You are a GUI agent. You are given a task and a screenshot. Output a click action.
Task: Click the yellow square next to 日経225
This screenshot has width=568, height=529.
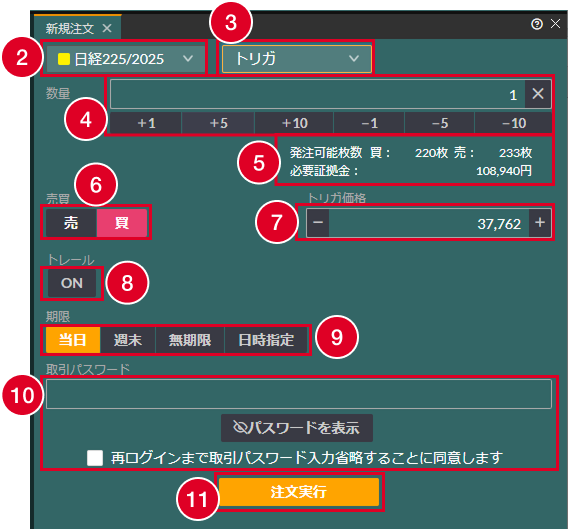(x=64, y=59)
